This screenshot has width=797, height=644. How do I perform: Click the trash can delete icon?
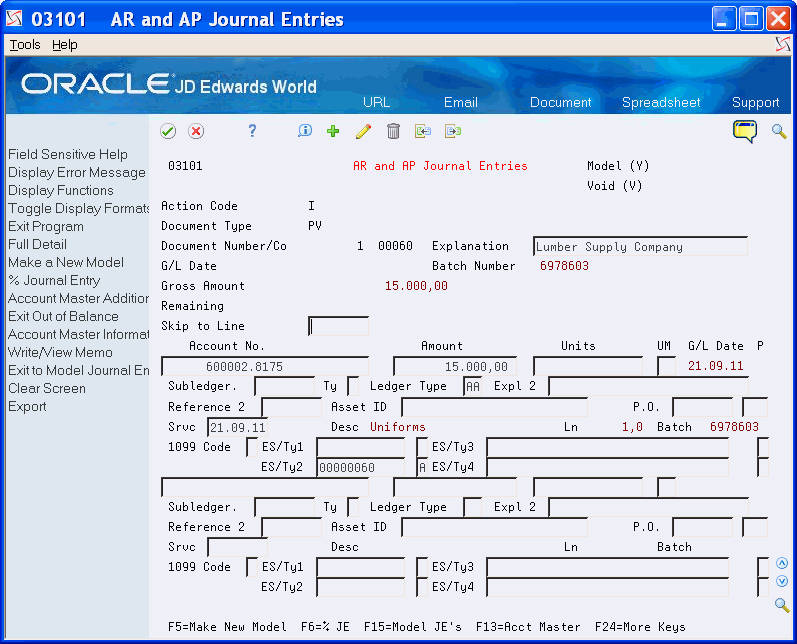coord(393,131)
